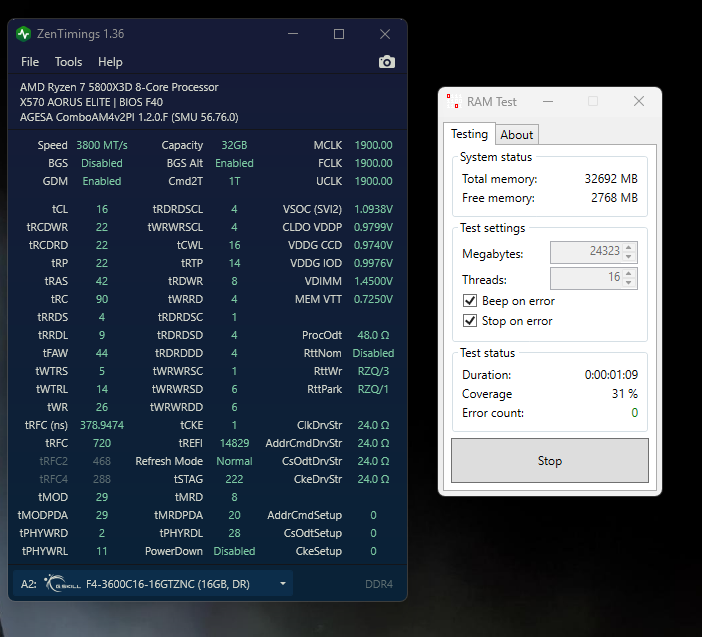
Task: Click the FCLK value 1900.00
Action: pyautogui.click(x=373, y=163)
